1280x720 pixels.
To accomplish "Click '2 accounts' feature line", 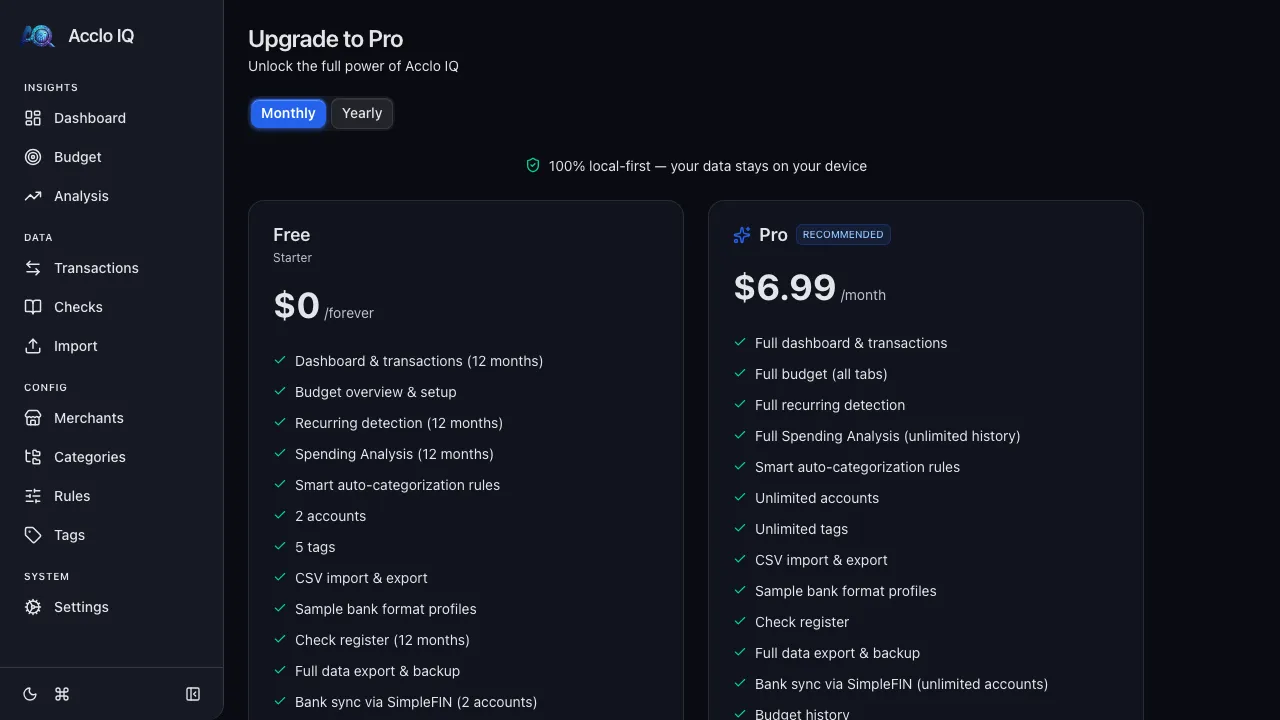I will pos(330,516).
